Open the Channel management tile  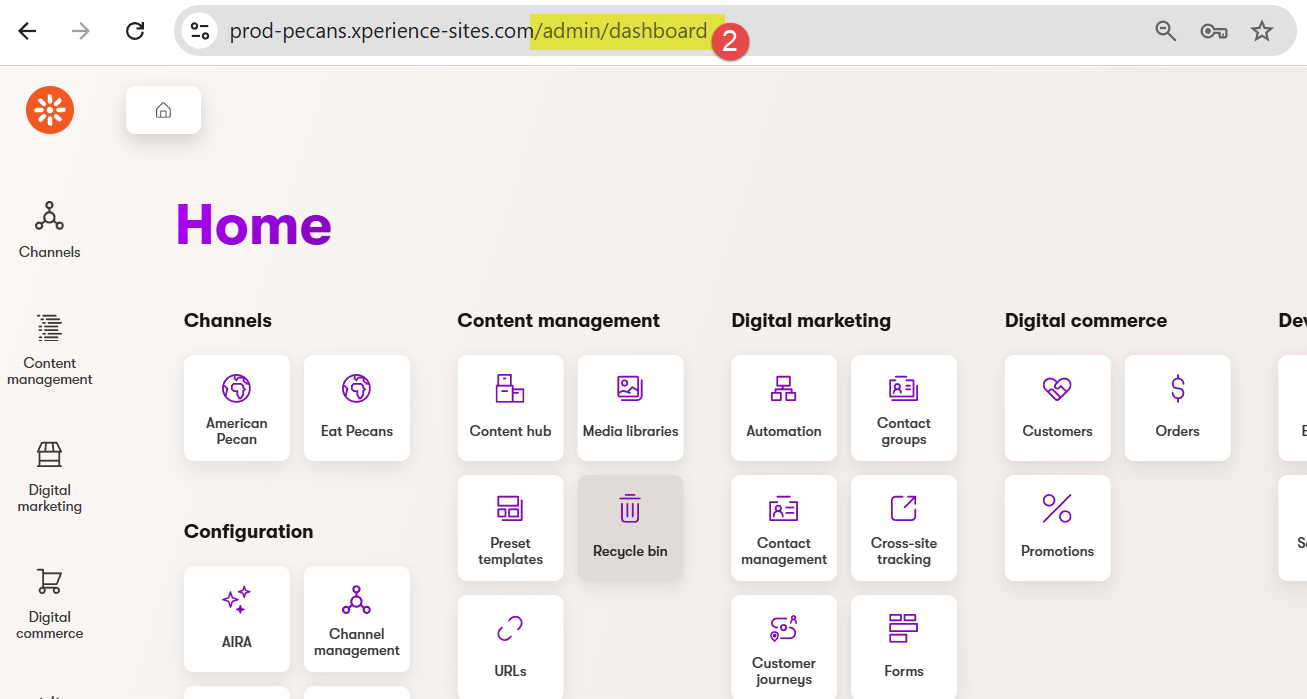pyautogui.click(x=357, y=619)
